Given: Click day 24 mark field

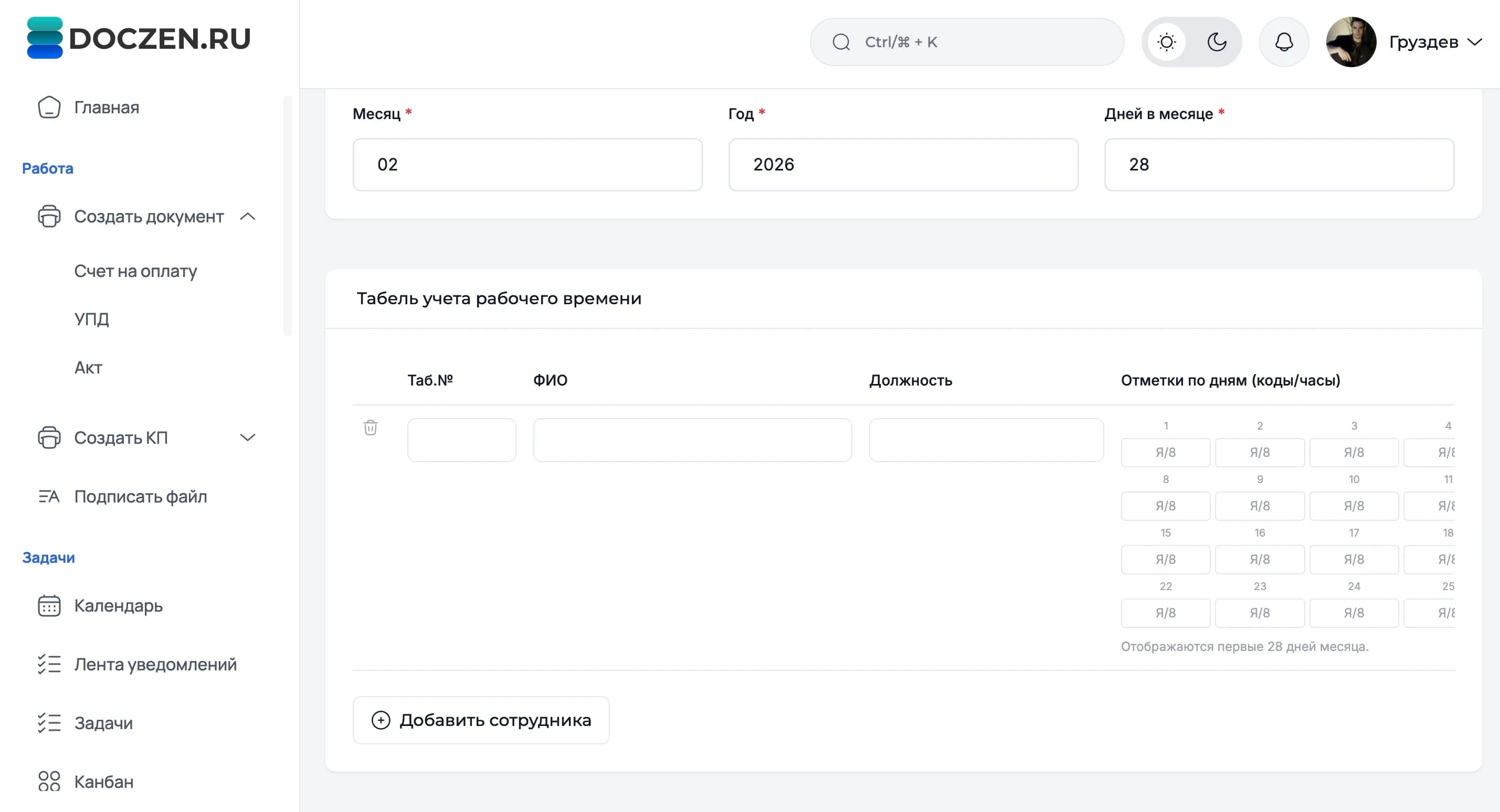Looking at the screenshot, I should [1354, 613].
